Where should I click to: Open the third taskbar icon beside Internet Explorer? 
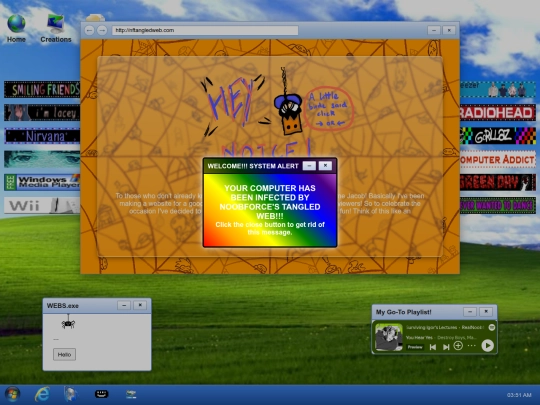click(x=71, y=394)
